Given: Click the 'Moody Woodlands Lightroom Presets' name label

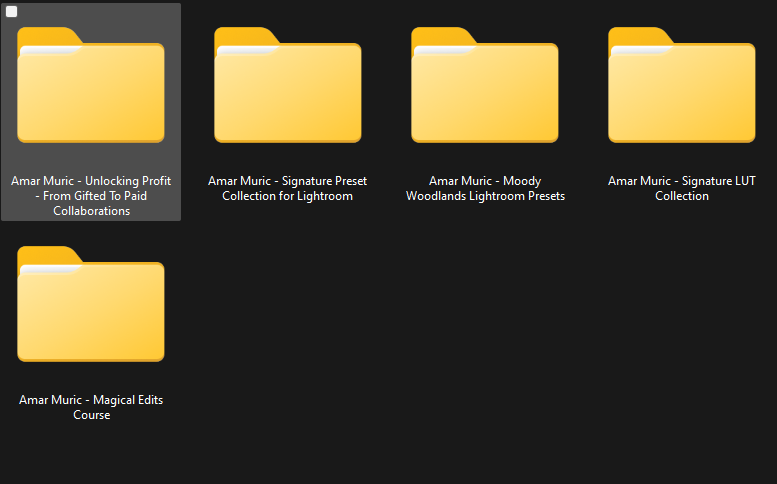Looking at the screenshot, I should (485, 188).
